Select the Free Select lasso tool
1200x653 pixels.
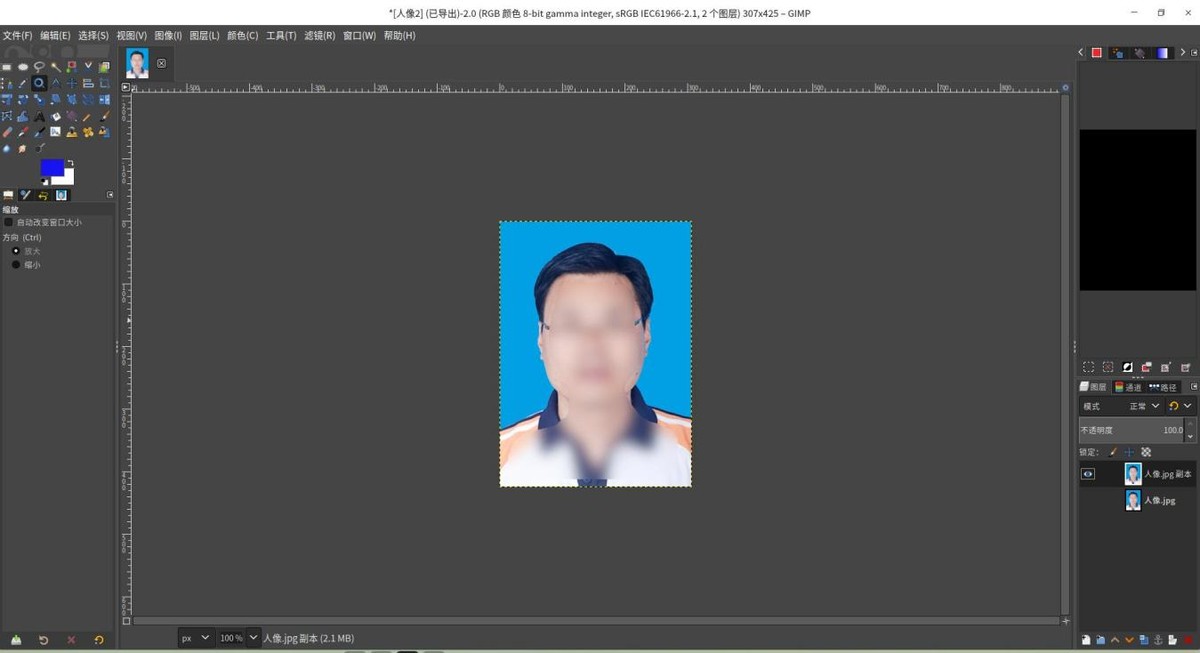coord(39,65)
